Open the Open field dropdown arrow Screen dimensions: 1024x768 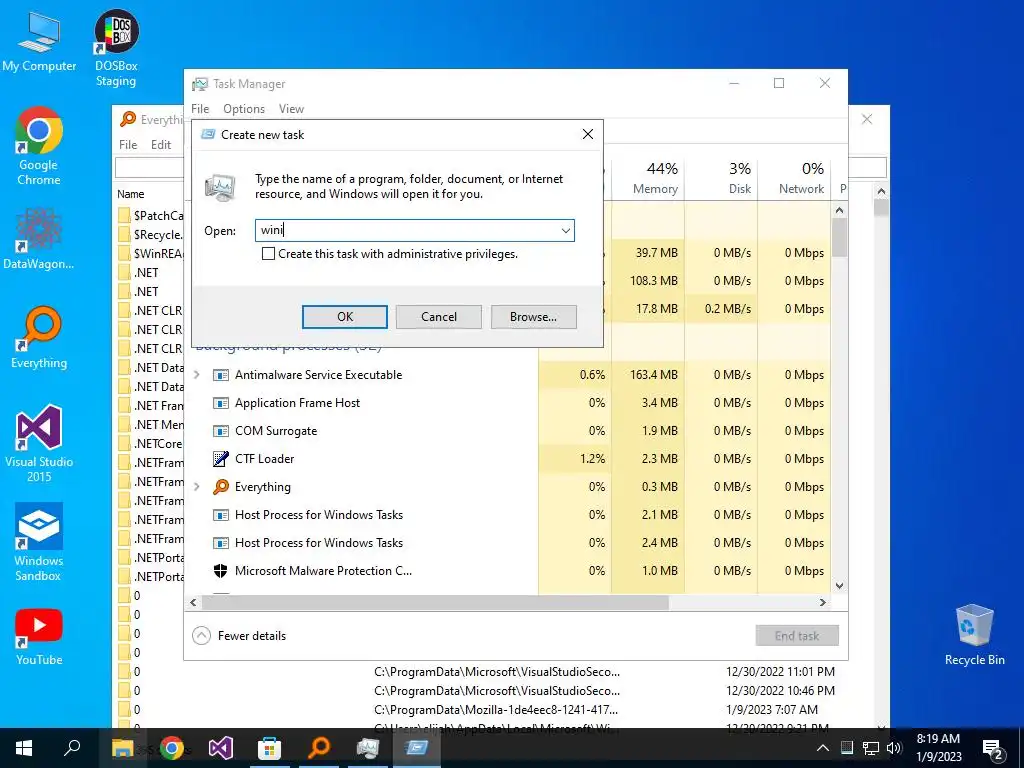pyautogui.click(x=566, y=231)
